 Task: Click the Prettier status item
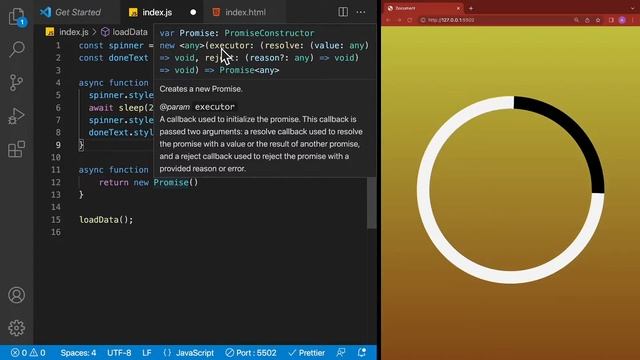307,353
